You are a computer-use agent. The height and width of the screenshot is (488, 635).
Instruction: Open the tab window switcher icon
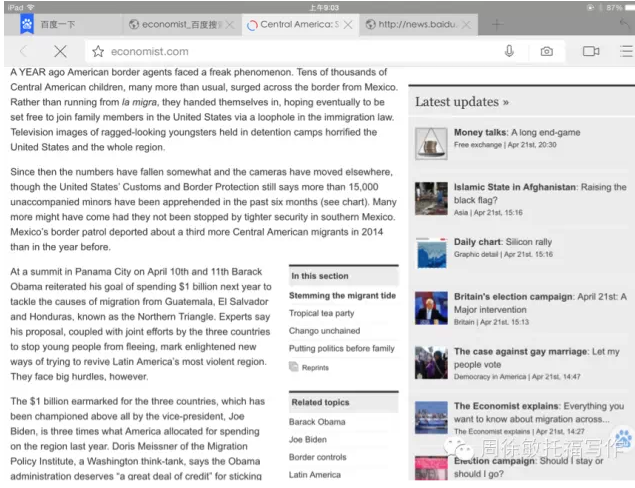point(590,51)
